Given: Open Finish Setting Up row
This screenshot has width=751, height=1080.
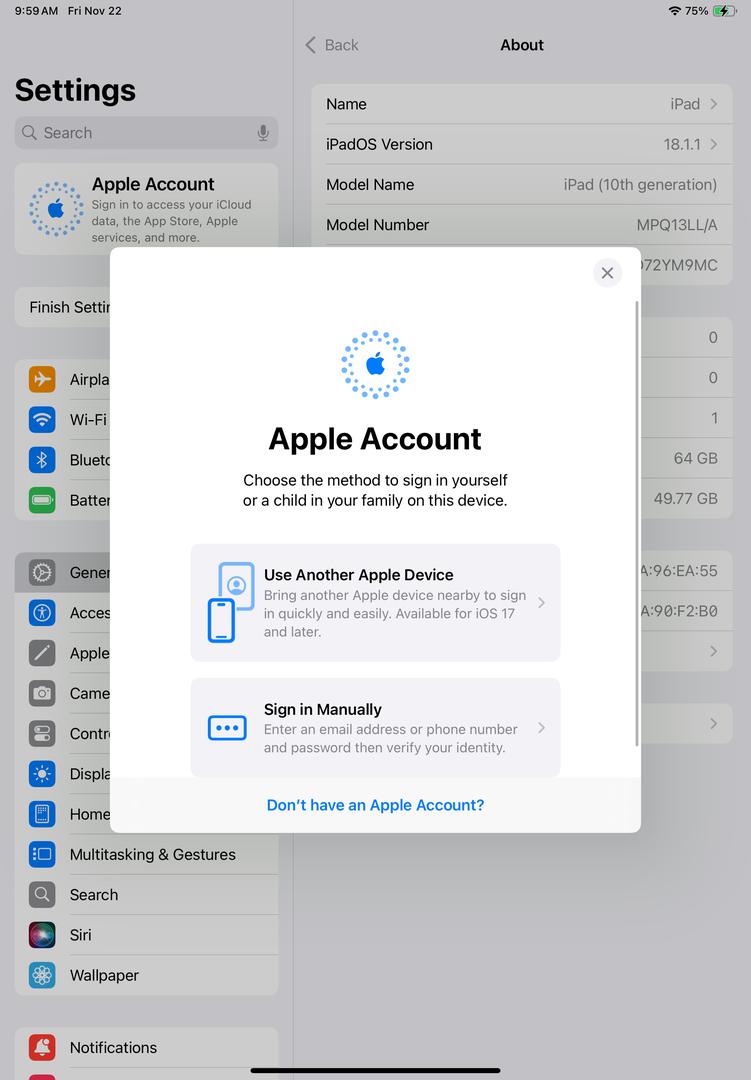Looking at the screenshot, I should pos(63,307).
